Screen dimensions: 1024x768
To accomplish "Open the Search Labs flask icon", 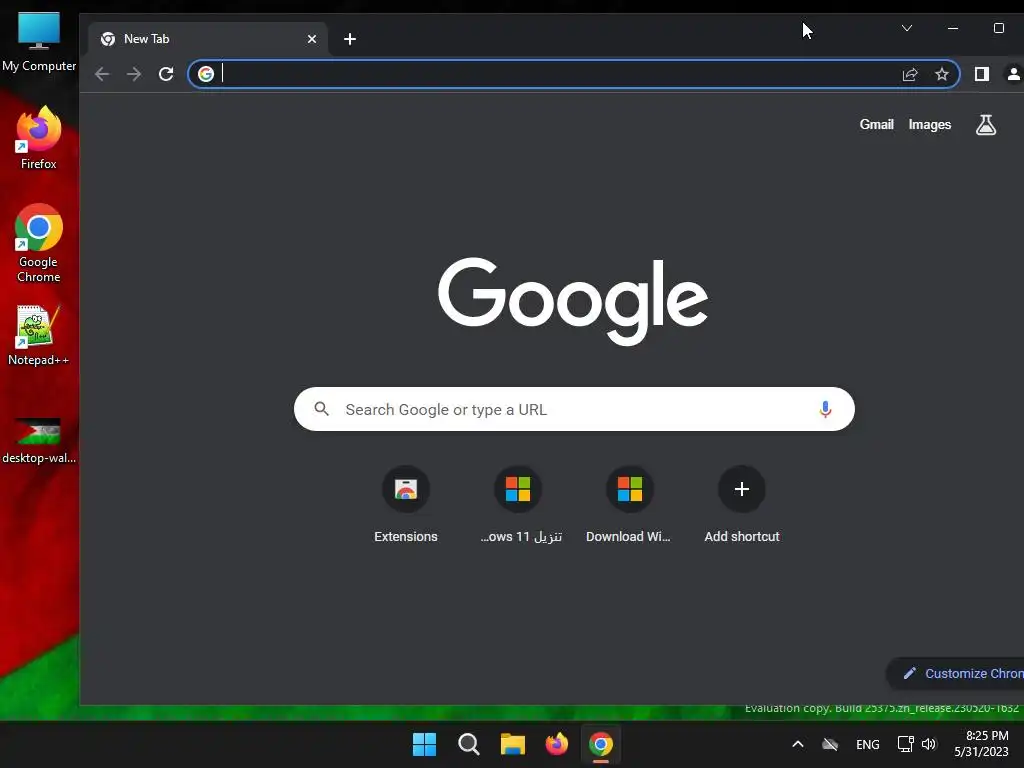I will [x=985, y=125].
